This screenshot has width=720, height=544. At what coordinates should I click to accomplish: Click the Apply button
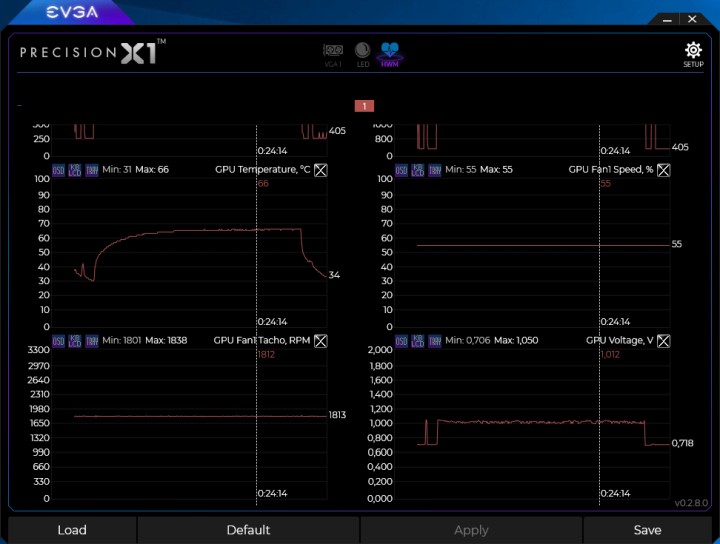coord(471,530)
